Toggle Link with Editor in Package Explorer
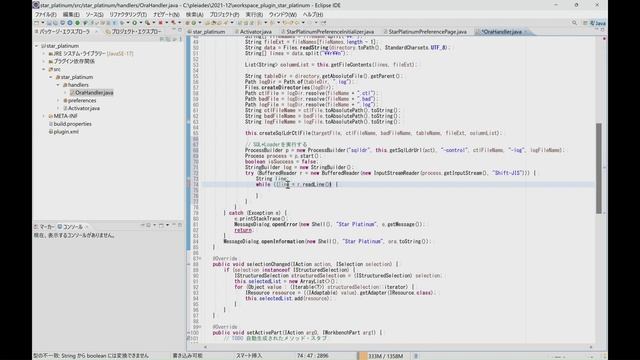The width and height of the screenshot is (640, 360). coord(169,39)
